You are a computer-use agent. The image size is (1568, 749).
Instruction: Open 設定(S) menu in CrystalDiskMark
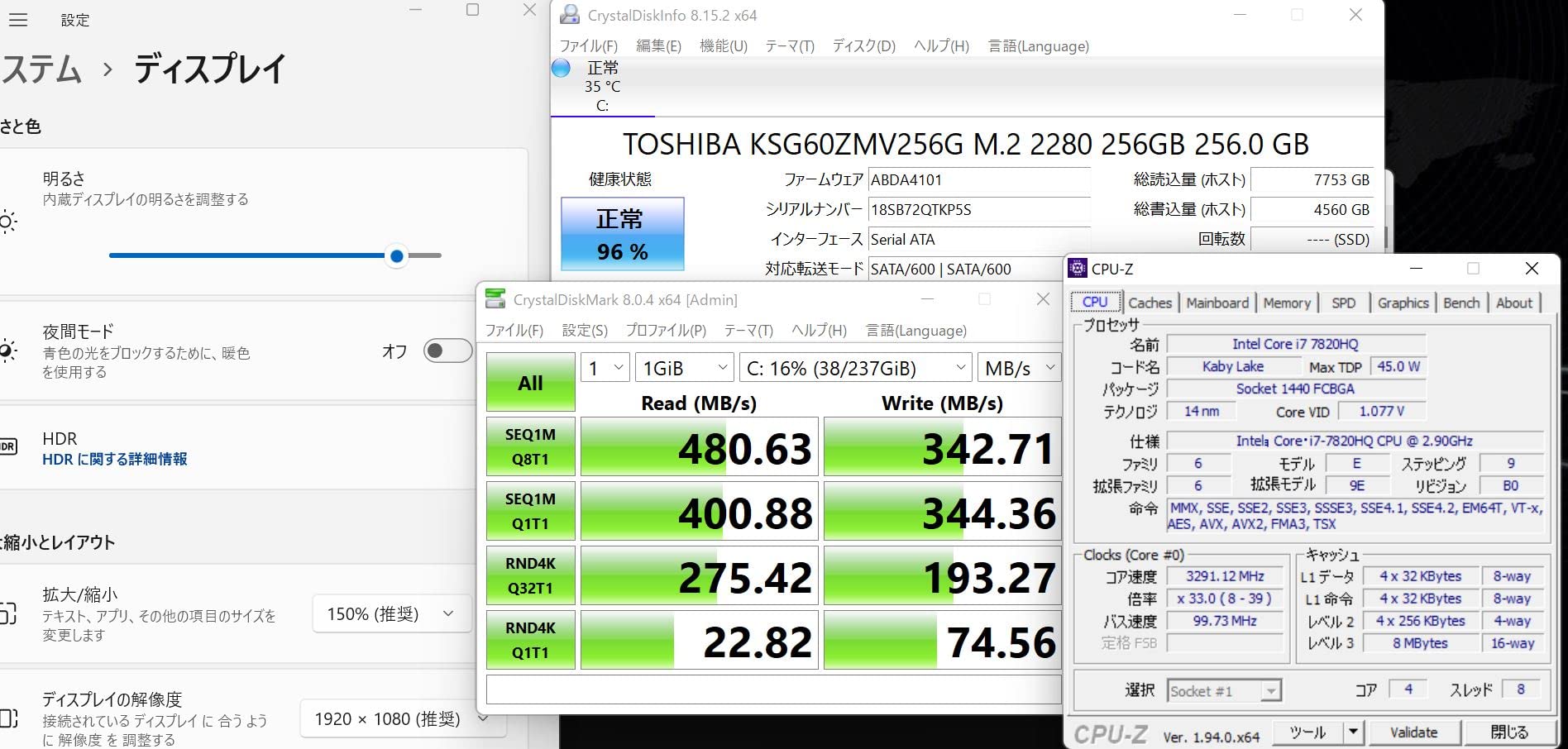point(585,331)
